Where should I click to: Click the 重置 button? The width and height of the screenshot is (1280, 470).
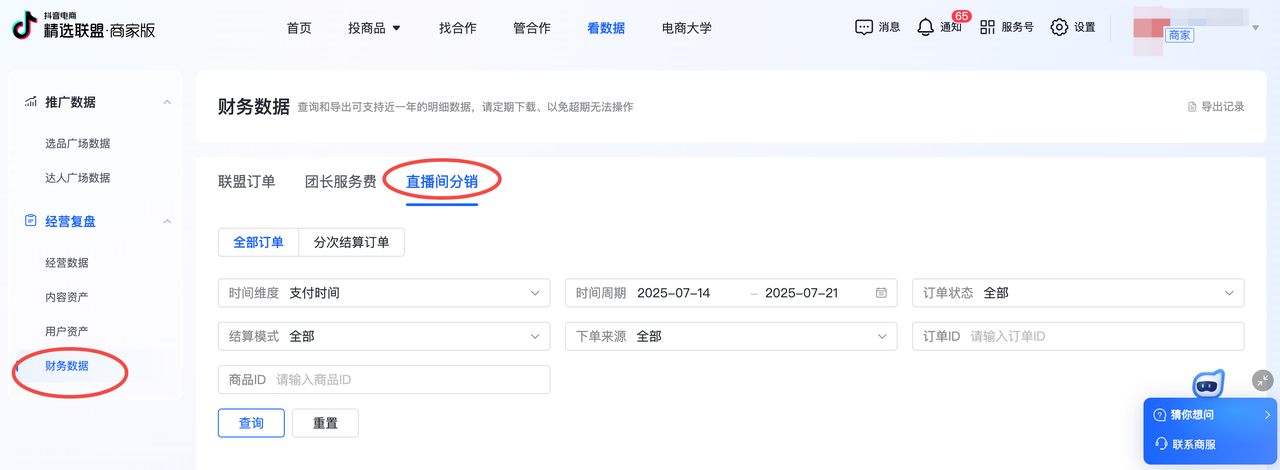coord(325,423)
